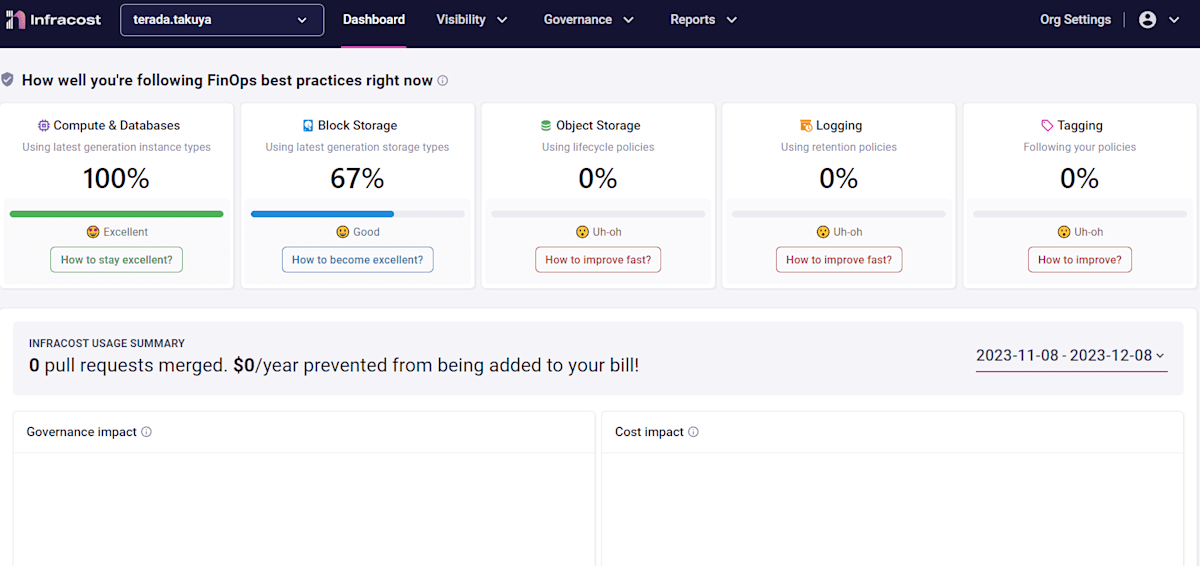Image resolution: width=1200 pixels, height=566 pixels.
Task: Click the green Compute & Databases progress bar
Action: [x=117, y=214]
